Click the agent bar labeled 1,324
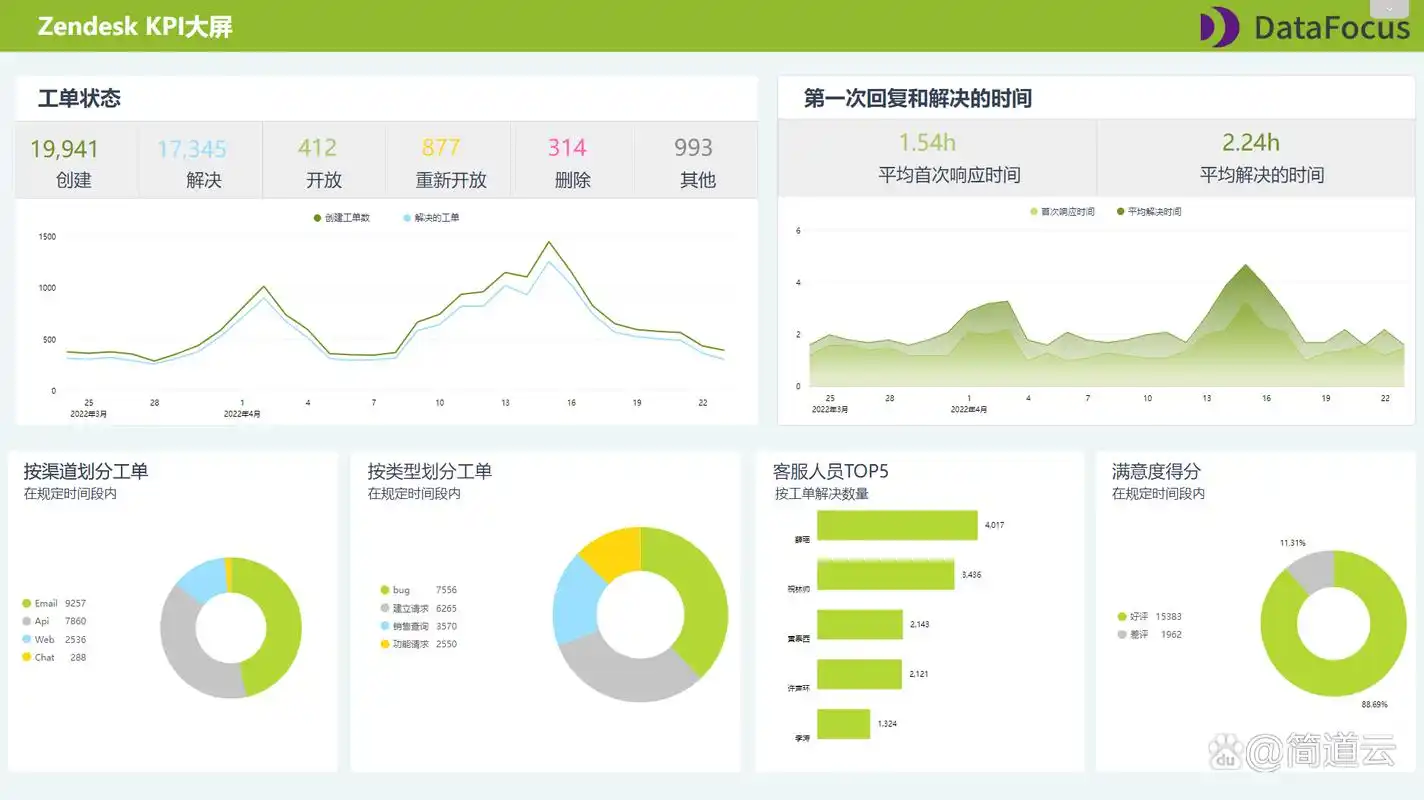The height and width of the screenshot is (800, 1424). click(x=843, y=724)
